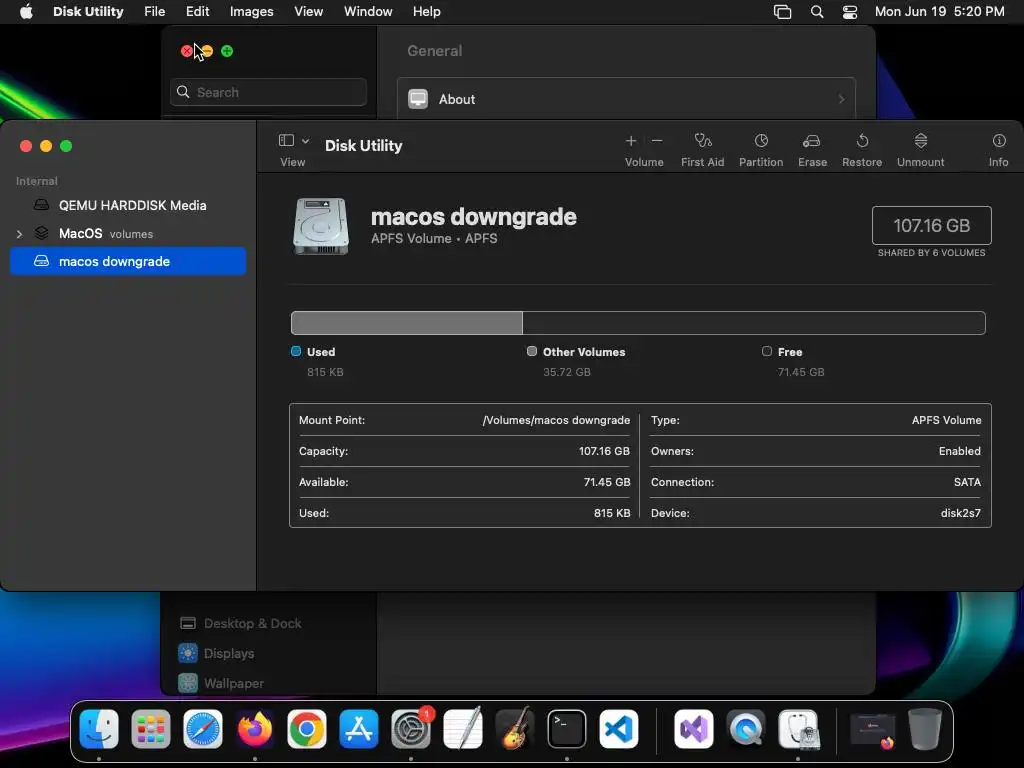Open Desktop & Dock in System Settings
Viewport: 1024px width, 768px height.
coord(240,623)
